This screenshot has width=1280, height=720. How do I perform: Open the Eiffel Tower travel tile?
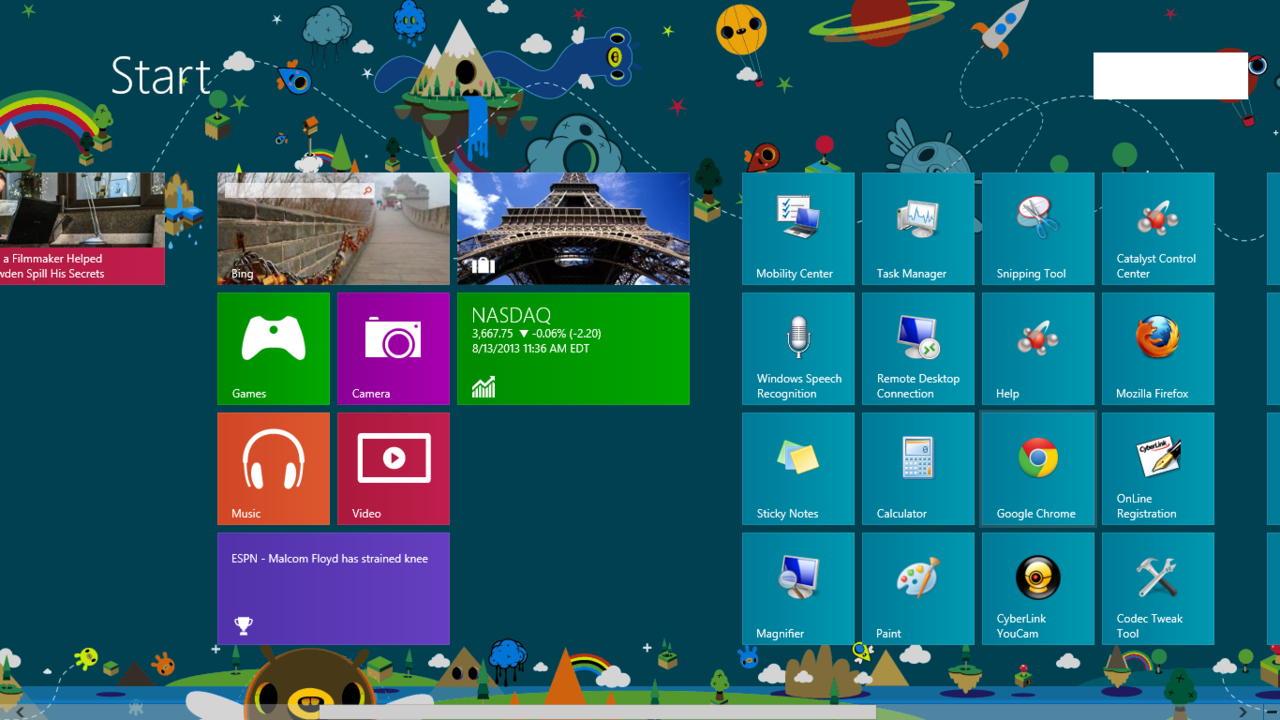(573, 229)
